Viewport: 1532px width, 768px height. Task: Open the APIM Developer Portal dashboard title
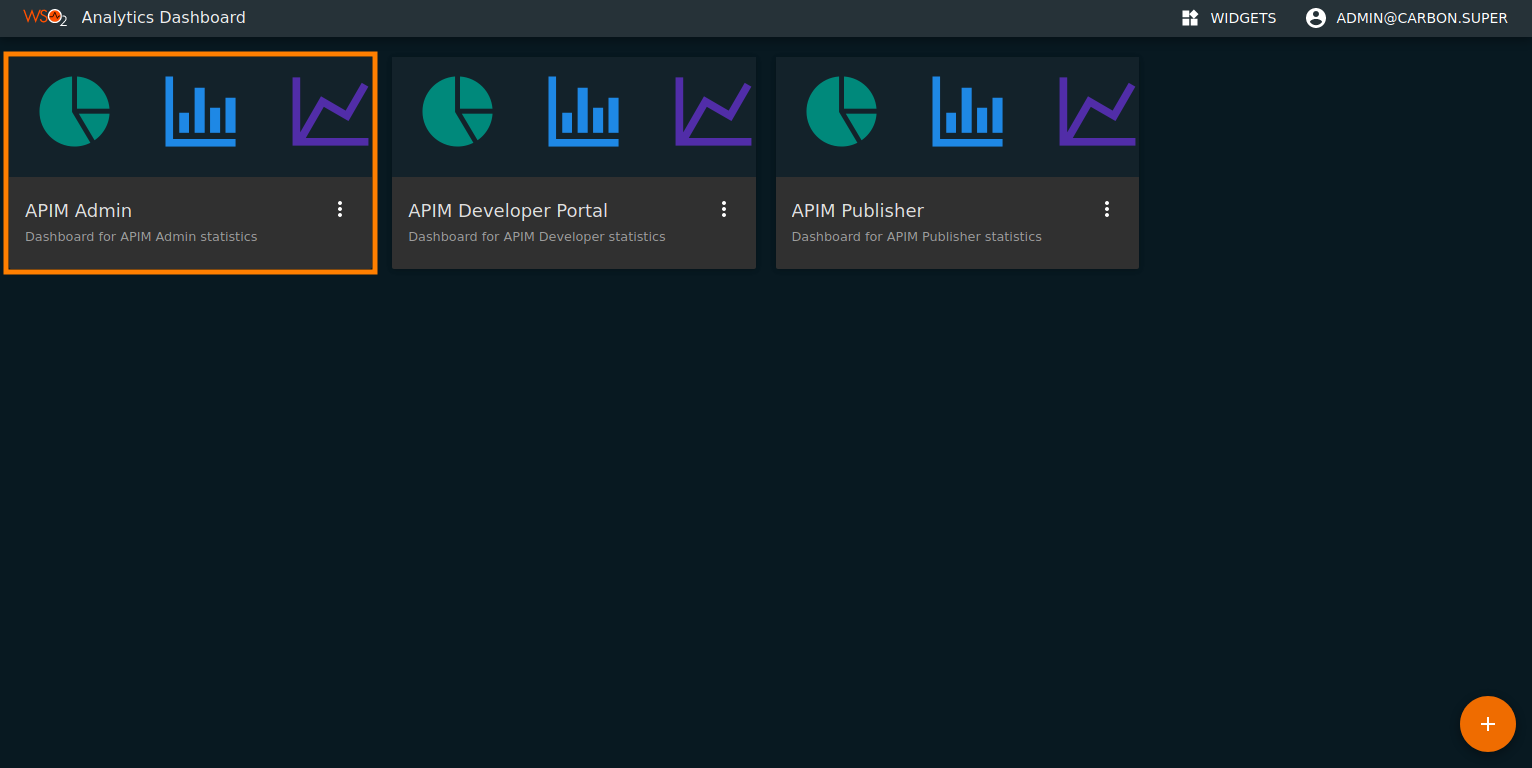click(x=508, y=211)
